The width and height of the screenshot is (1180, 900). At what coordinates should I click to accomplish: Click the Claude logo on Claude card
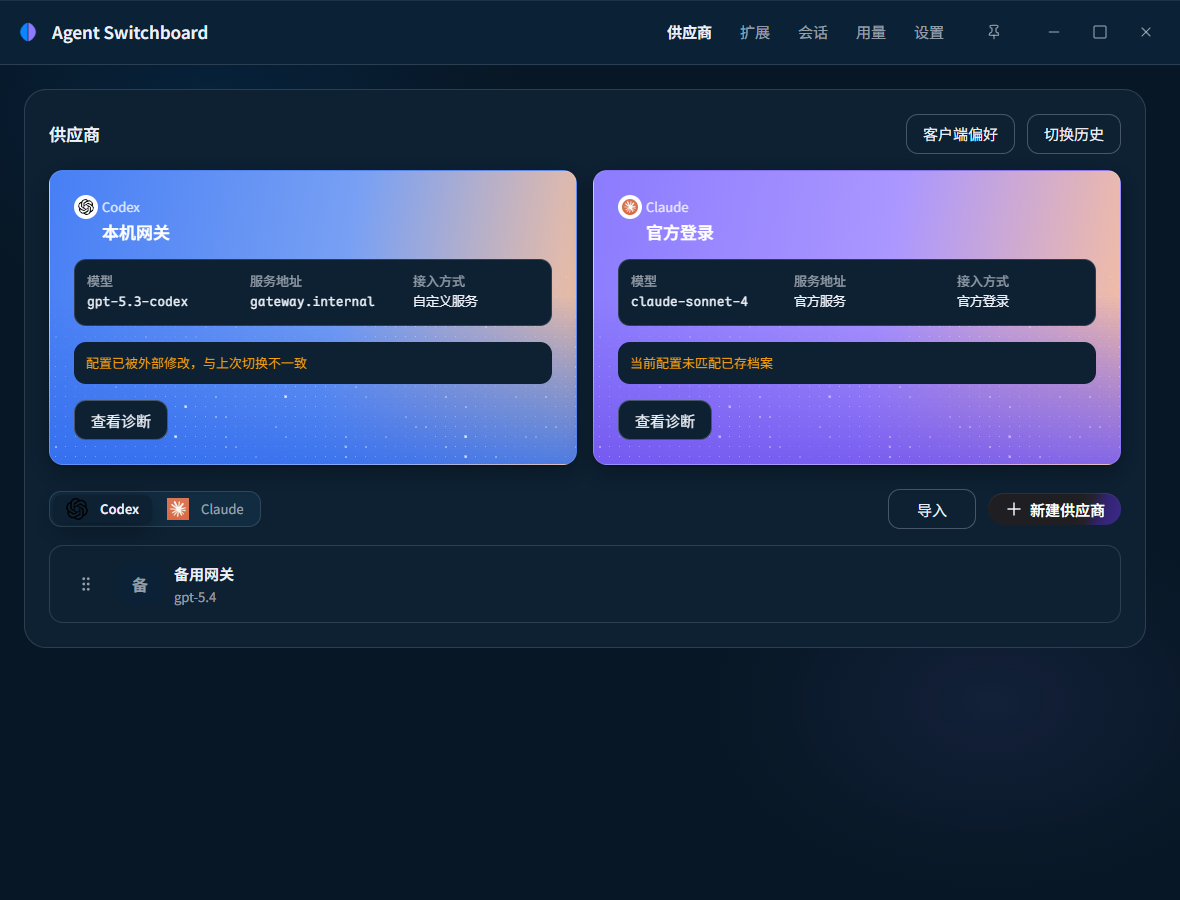(630, 206)
